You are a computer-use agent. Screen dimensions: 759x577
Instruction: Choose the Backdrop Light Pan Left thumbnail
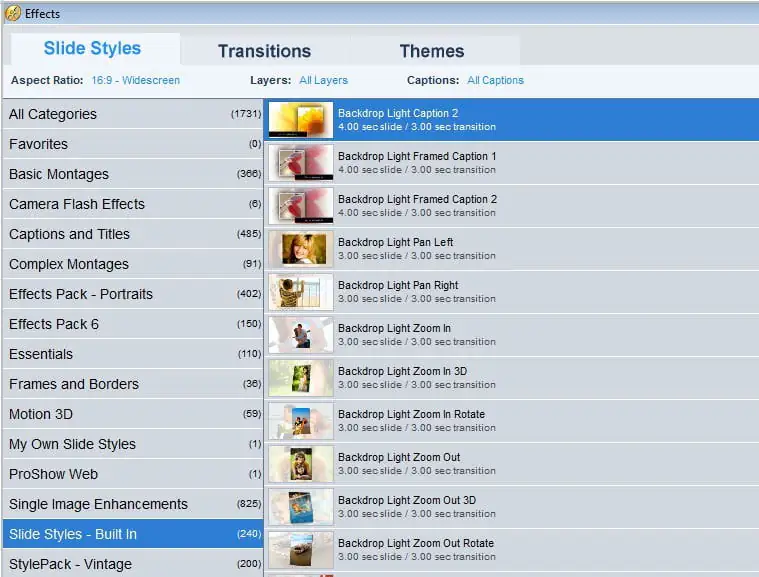pyautogui.click(x=300, y=249)
